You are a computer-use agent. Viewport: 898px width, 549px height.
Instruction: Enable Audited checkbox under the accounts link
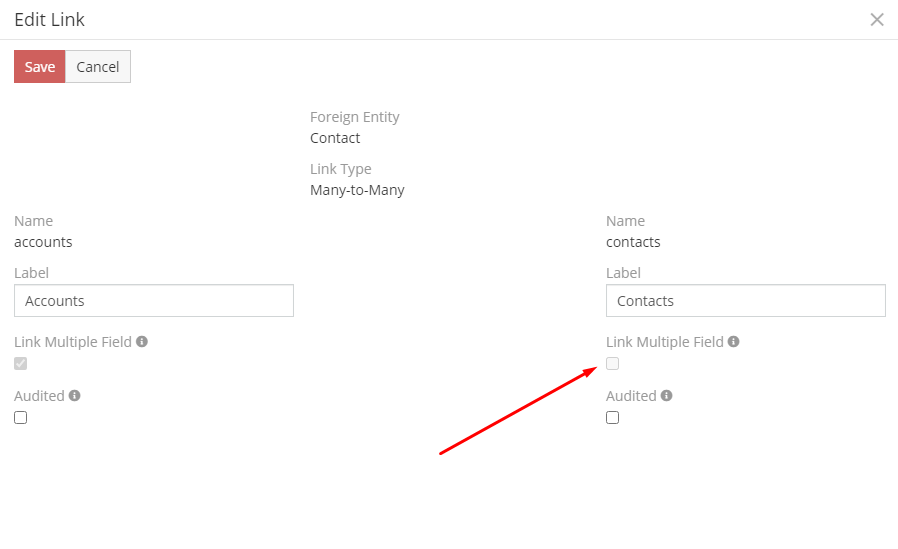point(21,418)
